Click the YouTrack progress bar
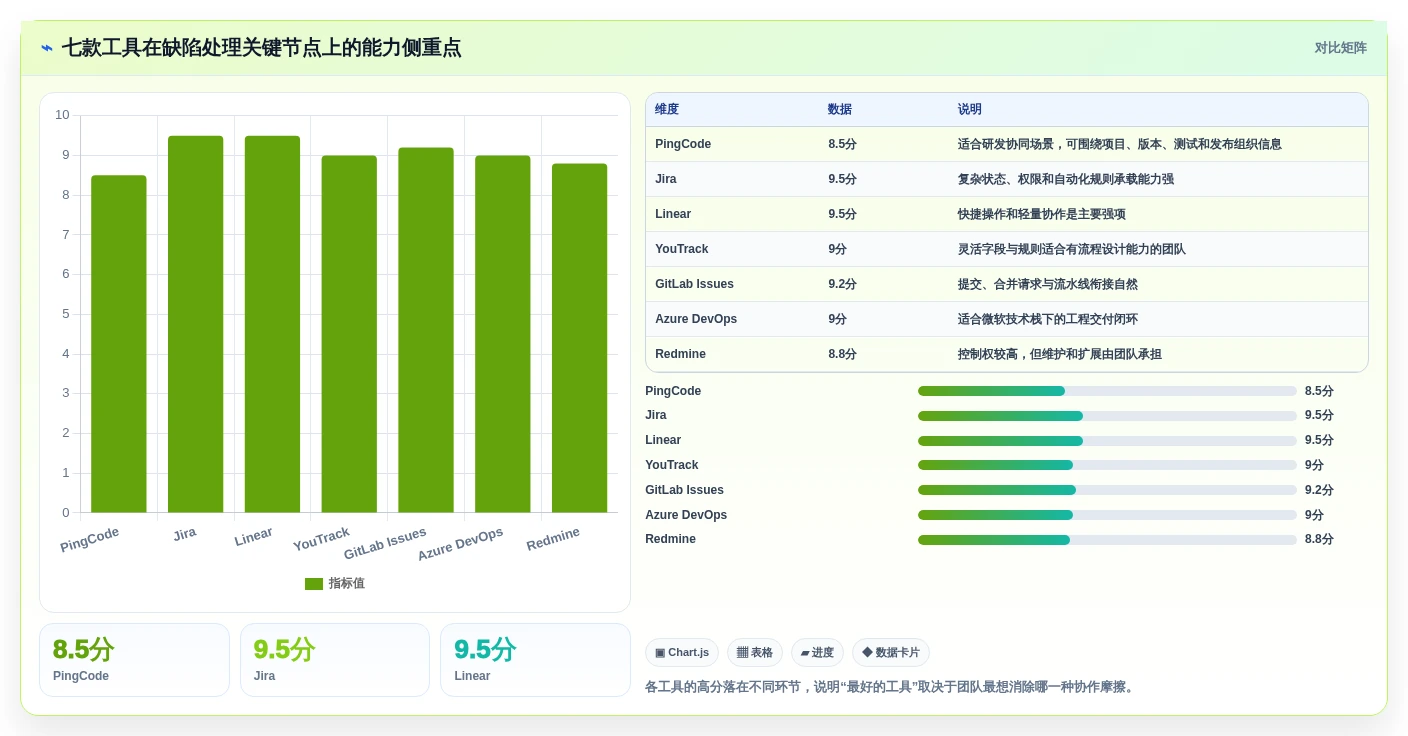This screenshot has height=736, width=1408. pos(1107,465)
